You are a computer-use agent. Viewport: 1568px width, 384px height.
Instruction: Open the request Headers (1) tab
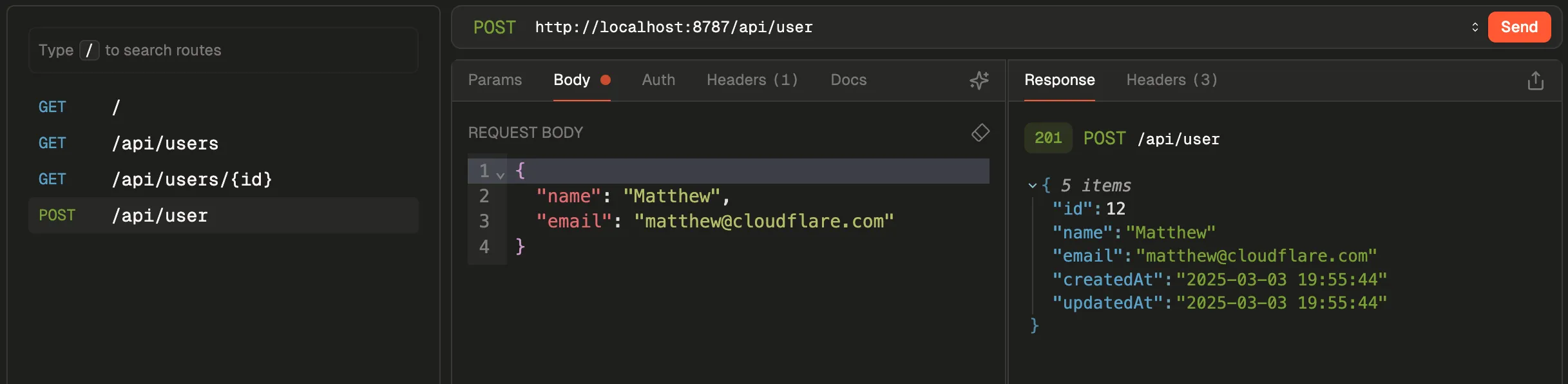[752, 80]
